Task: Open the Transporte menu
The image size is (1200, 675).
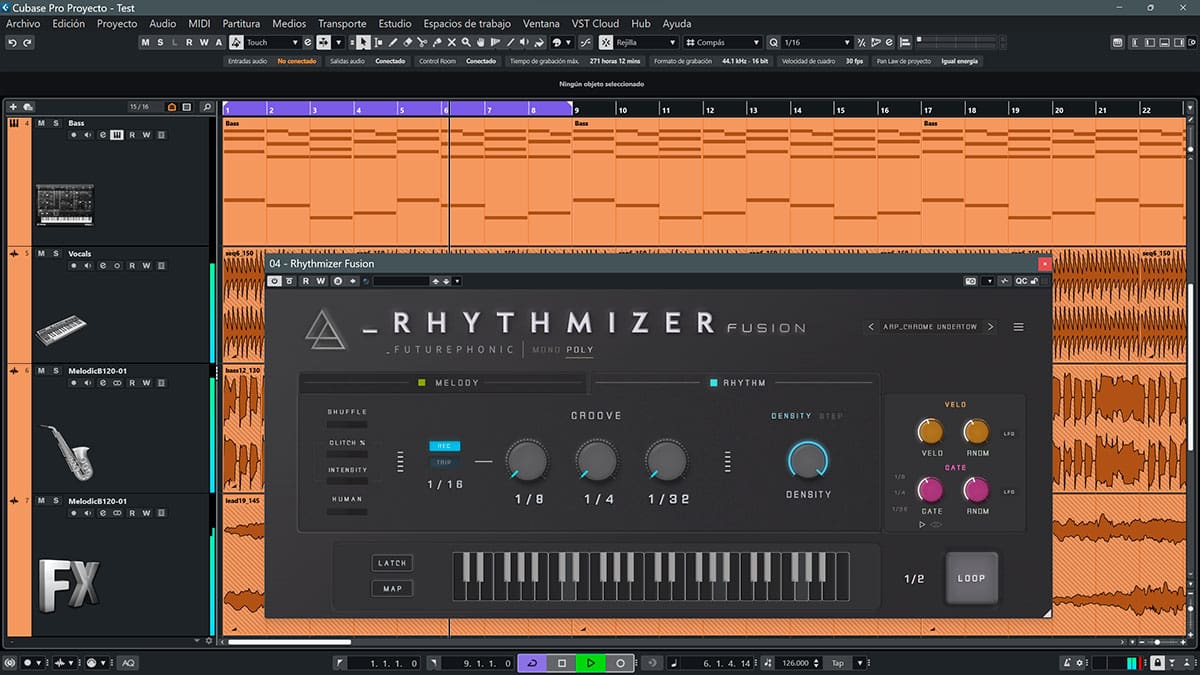Action: [342, 23]
